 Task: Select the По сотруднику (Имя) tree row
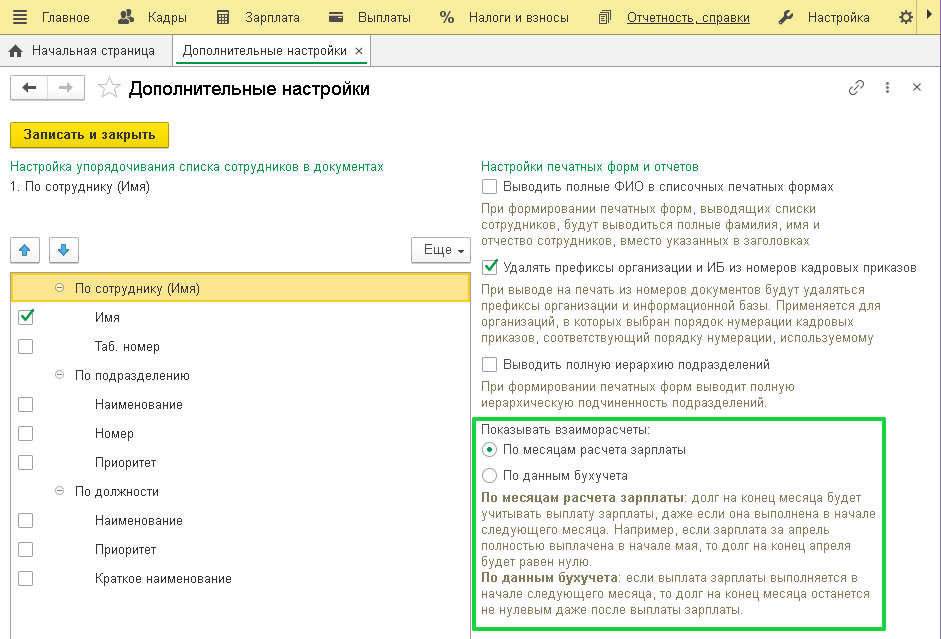click(x=240, y=288)
